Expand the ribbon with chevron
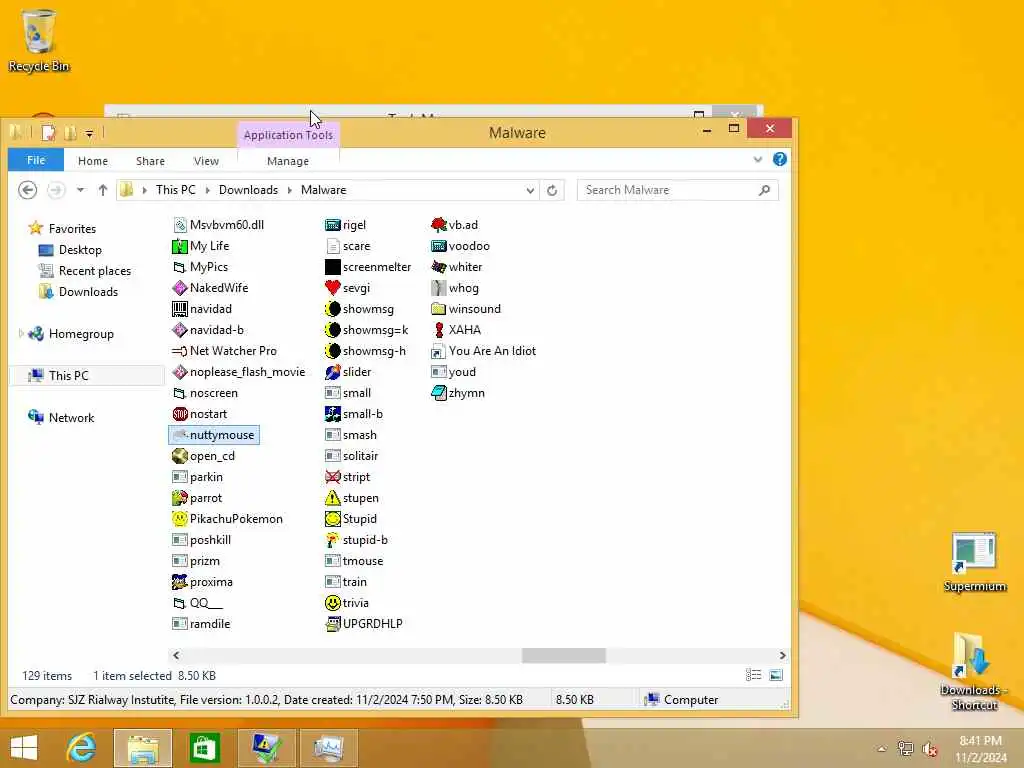1024x768 pixels. coord(758,159)
